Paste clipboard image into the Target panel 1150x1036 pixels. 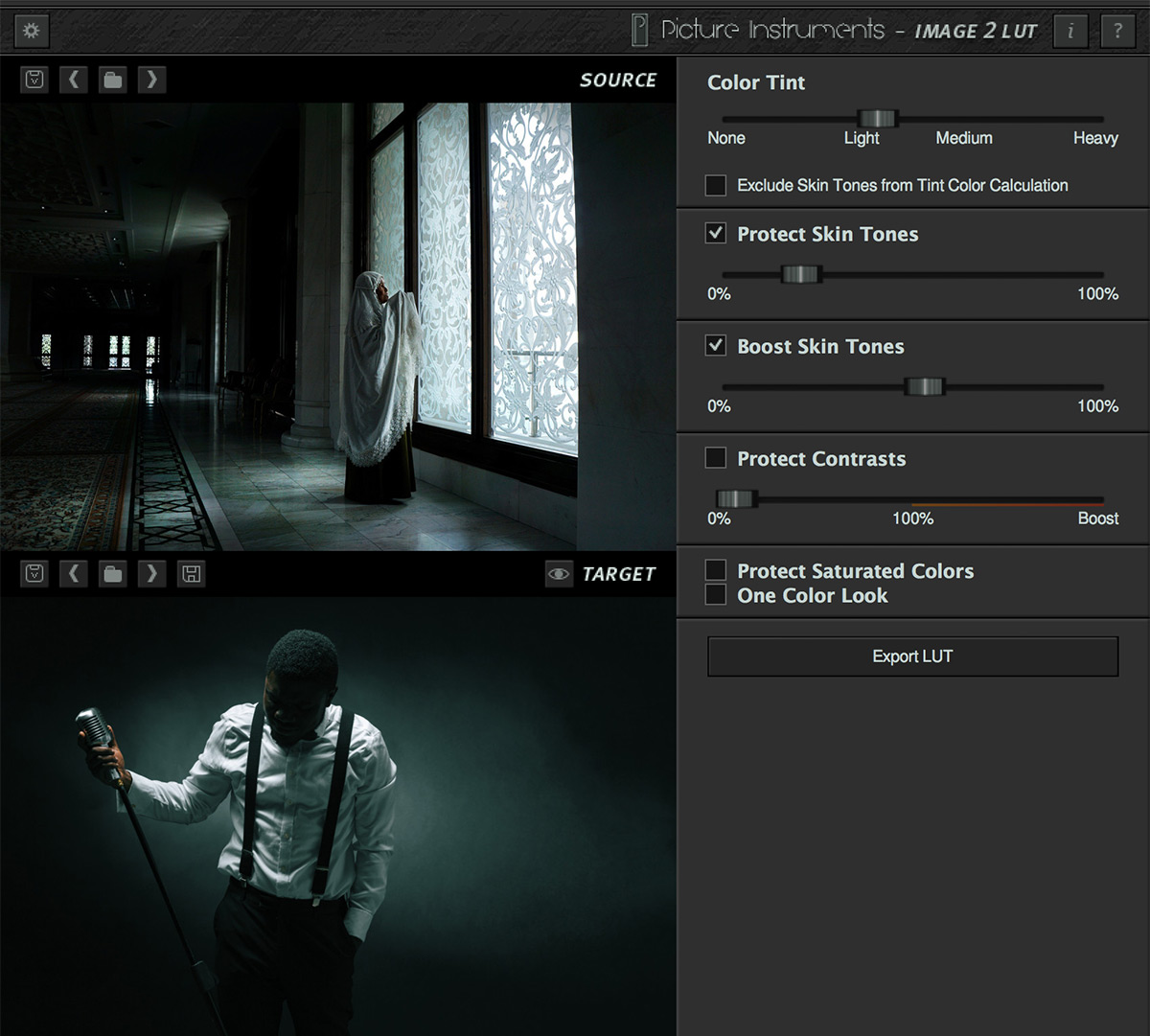point(34,573)
